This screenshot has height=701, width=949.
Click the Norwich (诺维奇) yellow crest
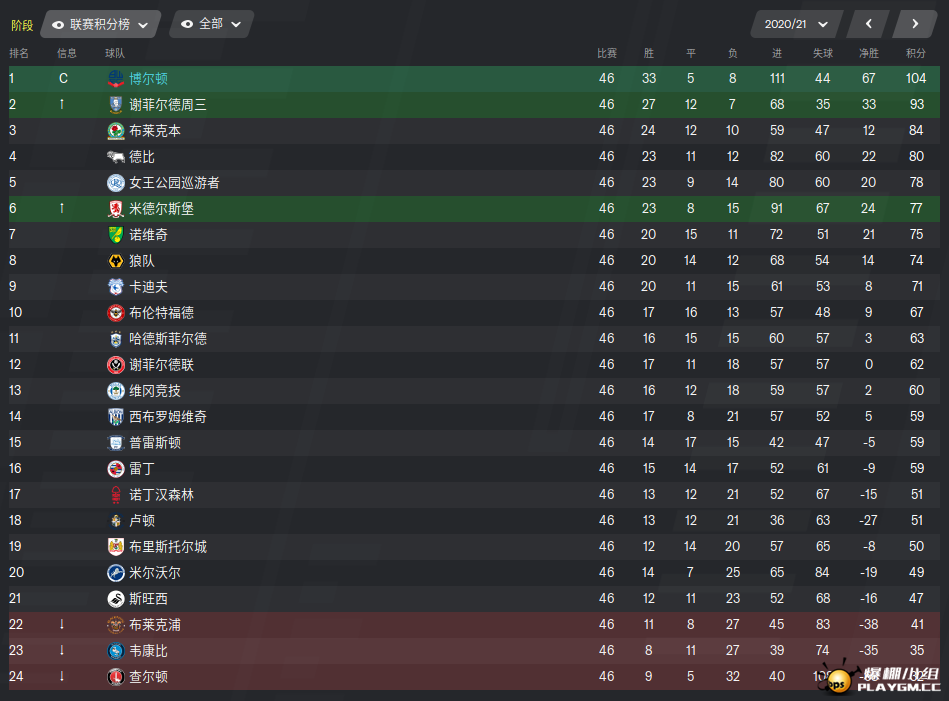(x=116, y=234)
